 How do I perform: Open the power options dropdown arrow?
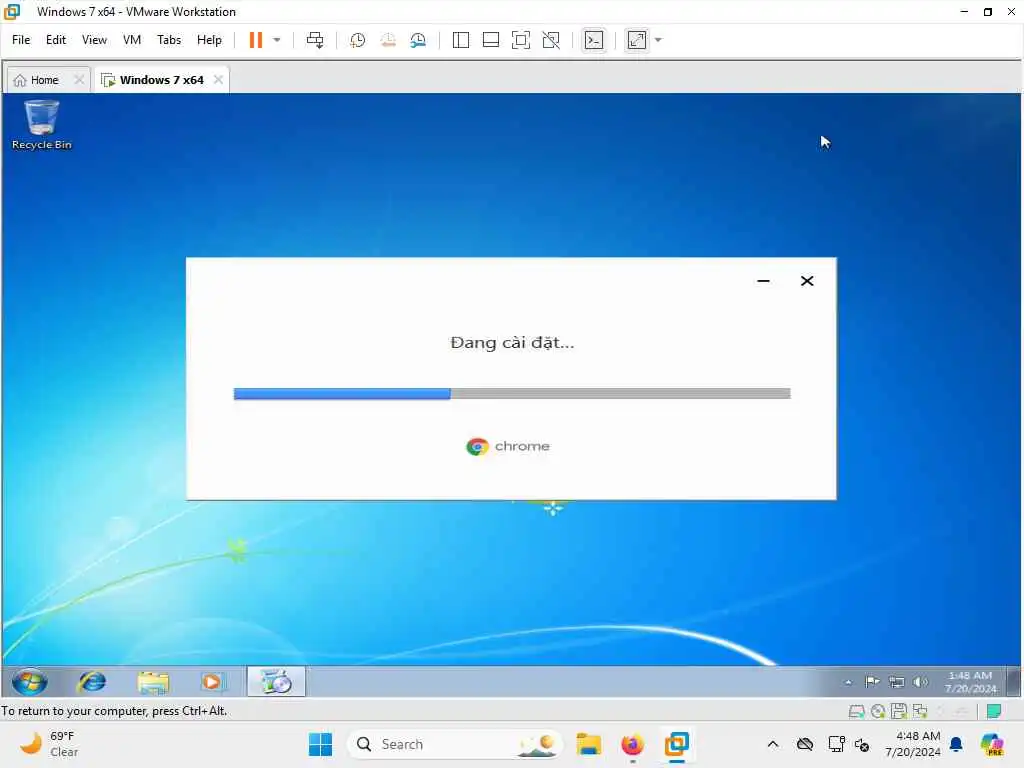[x=277, y=40]
